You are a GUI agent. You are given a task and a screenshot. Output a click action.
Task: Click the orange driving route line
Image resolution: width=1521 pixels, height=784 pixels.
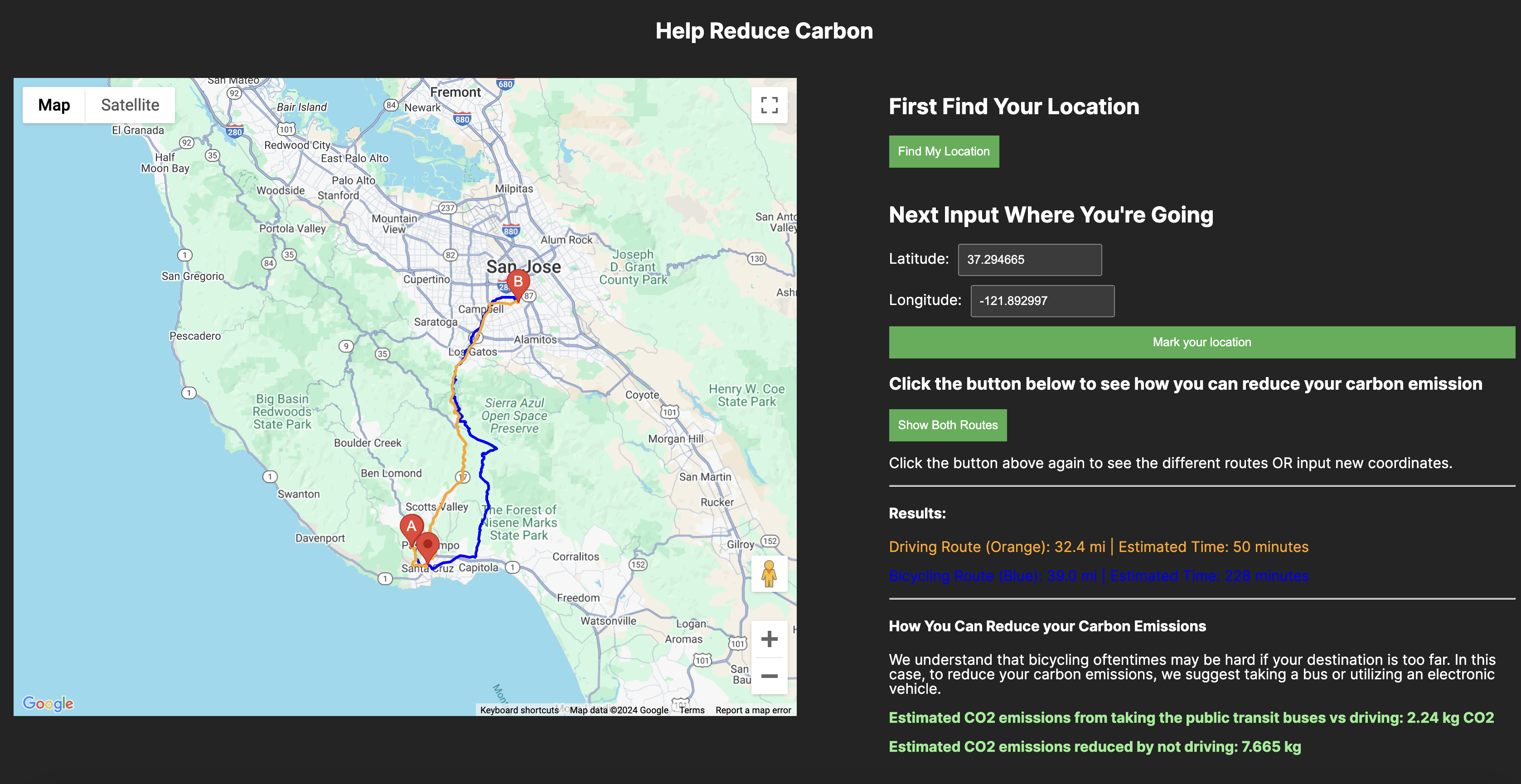click(x=464, y=450)
